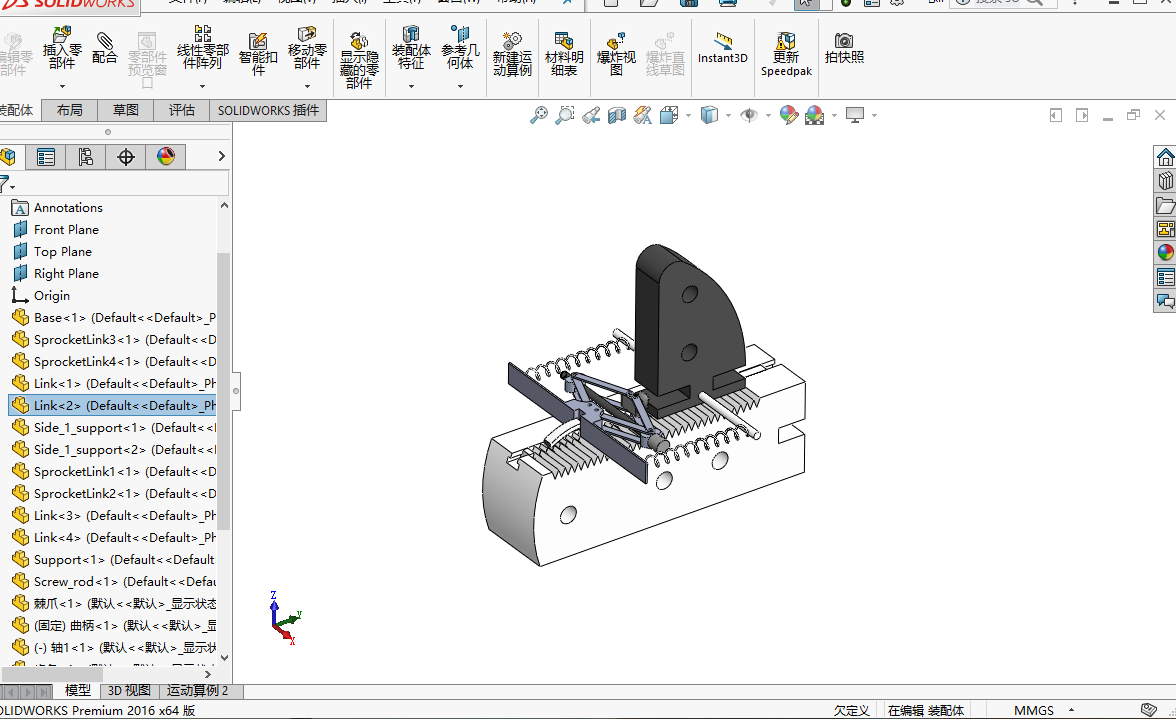This screenshot has width=1176, height=719.
Task: Select the Mate (配合) tool
Action: [104, 48]
